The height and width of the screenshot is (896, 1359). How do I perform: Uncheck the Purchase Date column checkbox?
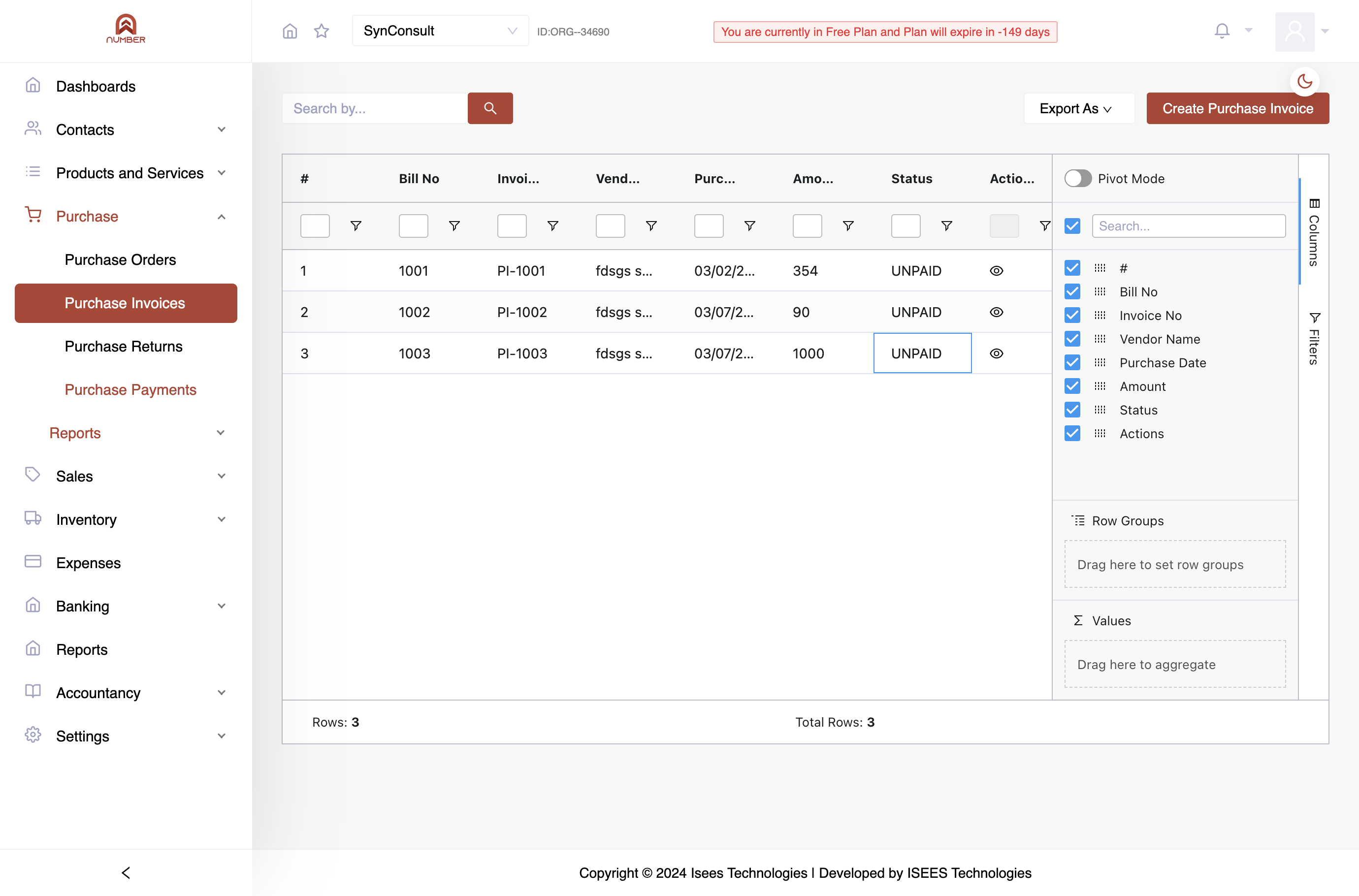click(x=1072, y=362)
